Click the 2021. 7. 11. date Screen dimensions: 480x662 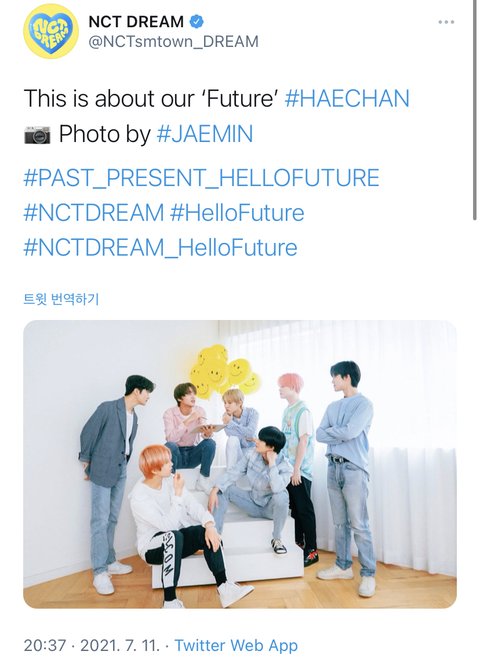tap(120, 646)
